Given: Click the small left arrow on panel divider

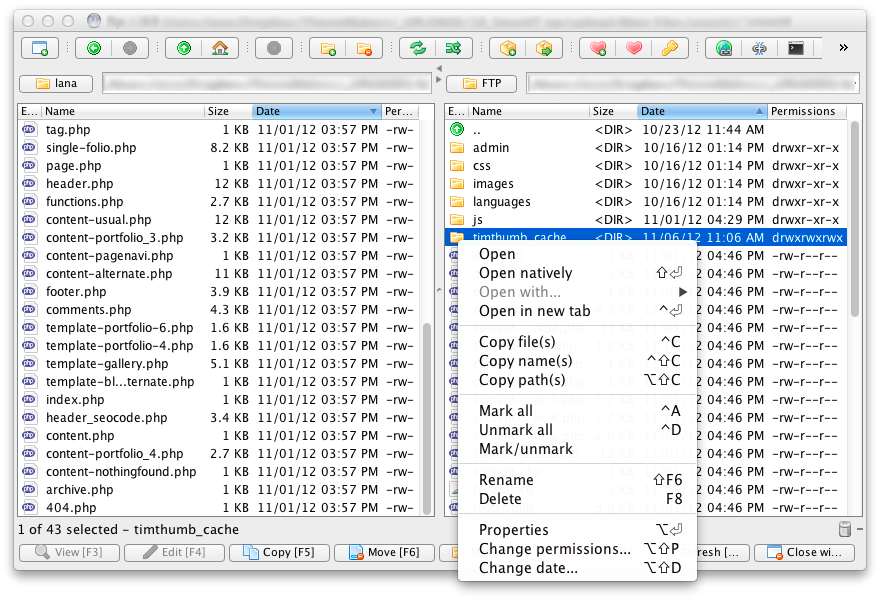Looking at the screenshot, I should [439, 68].
